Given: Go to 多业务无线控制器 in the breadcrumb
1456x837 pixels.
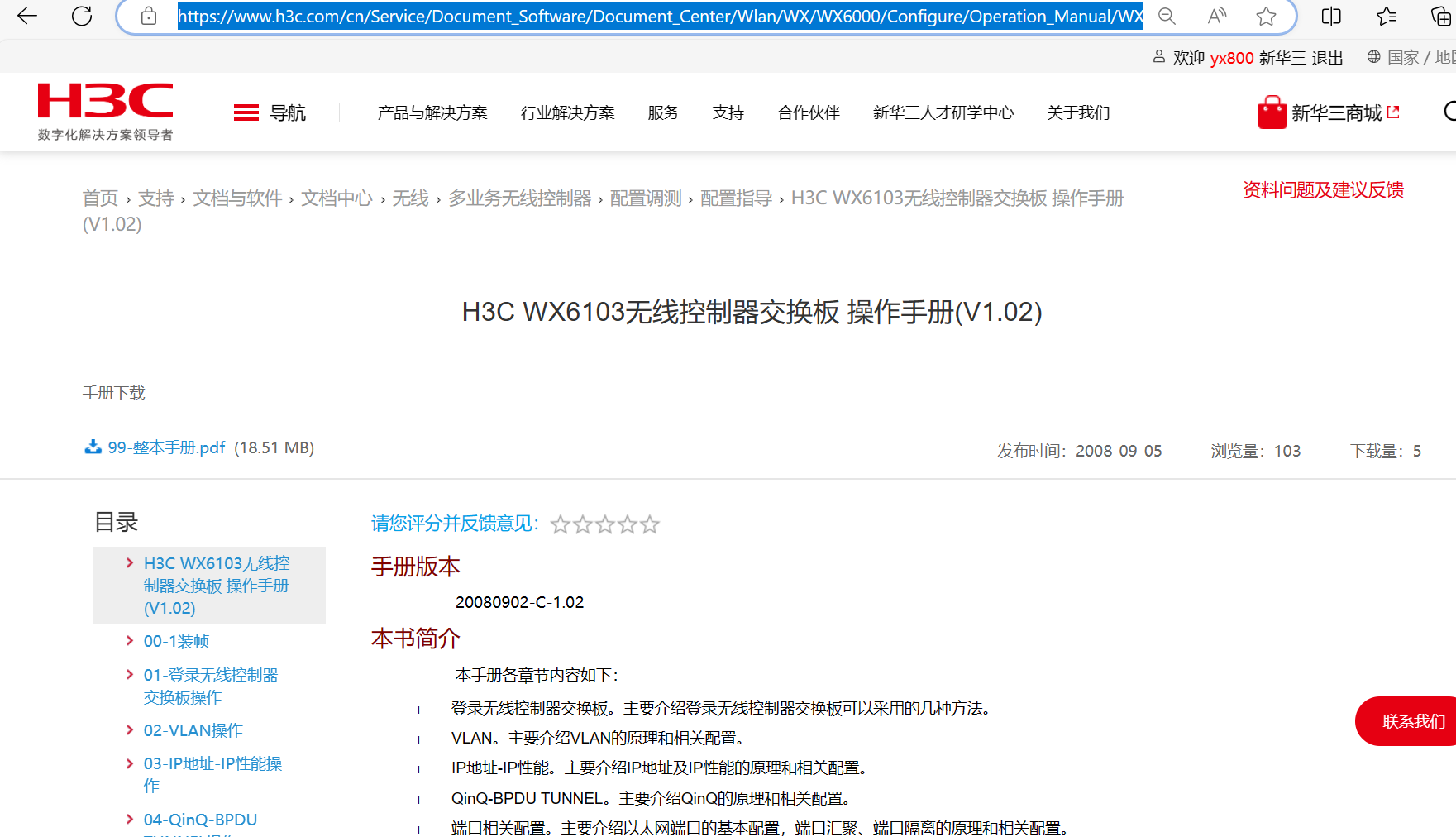Looking at the screenshot, I should (519, 198).
